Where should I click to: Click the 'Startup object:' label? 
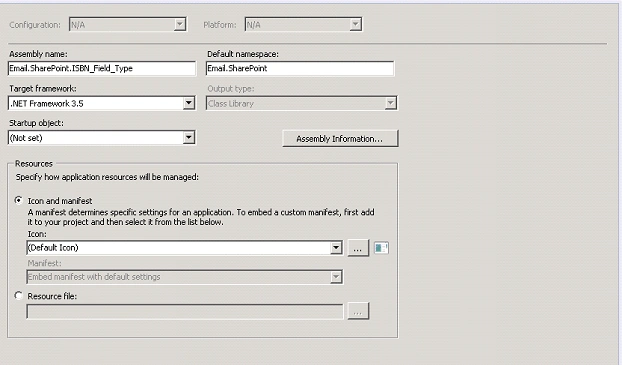tap(36, 123)
